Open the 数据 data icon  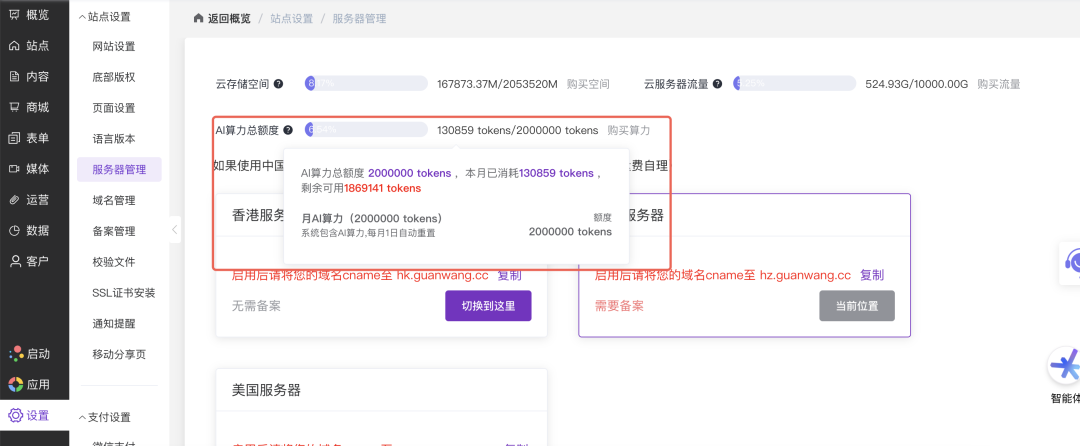coord(14,231)
